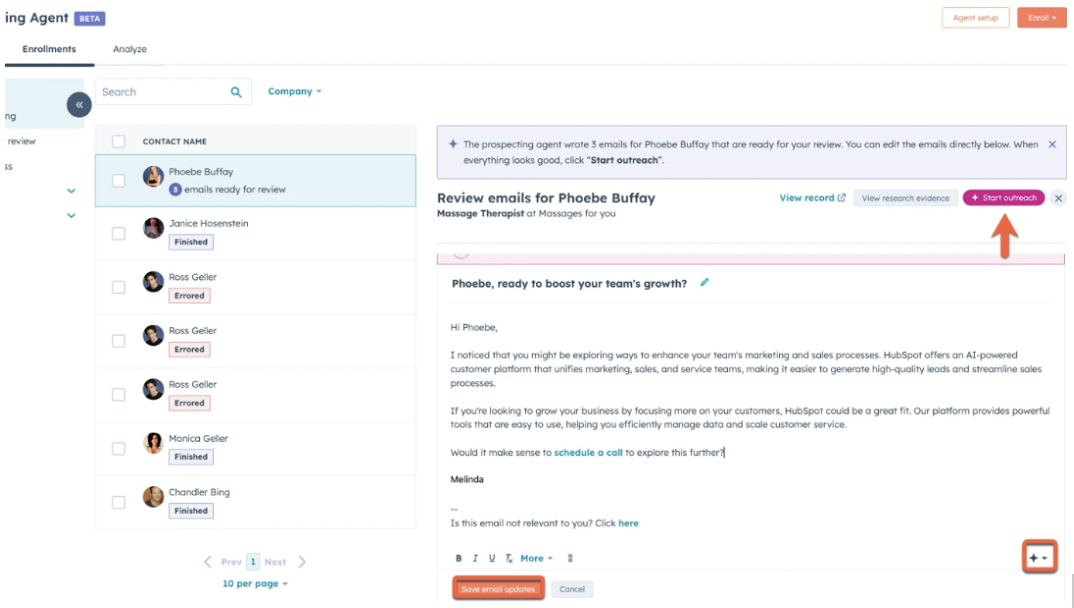Click the 'schedule a call' link

(588, 453)
